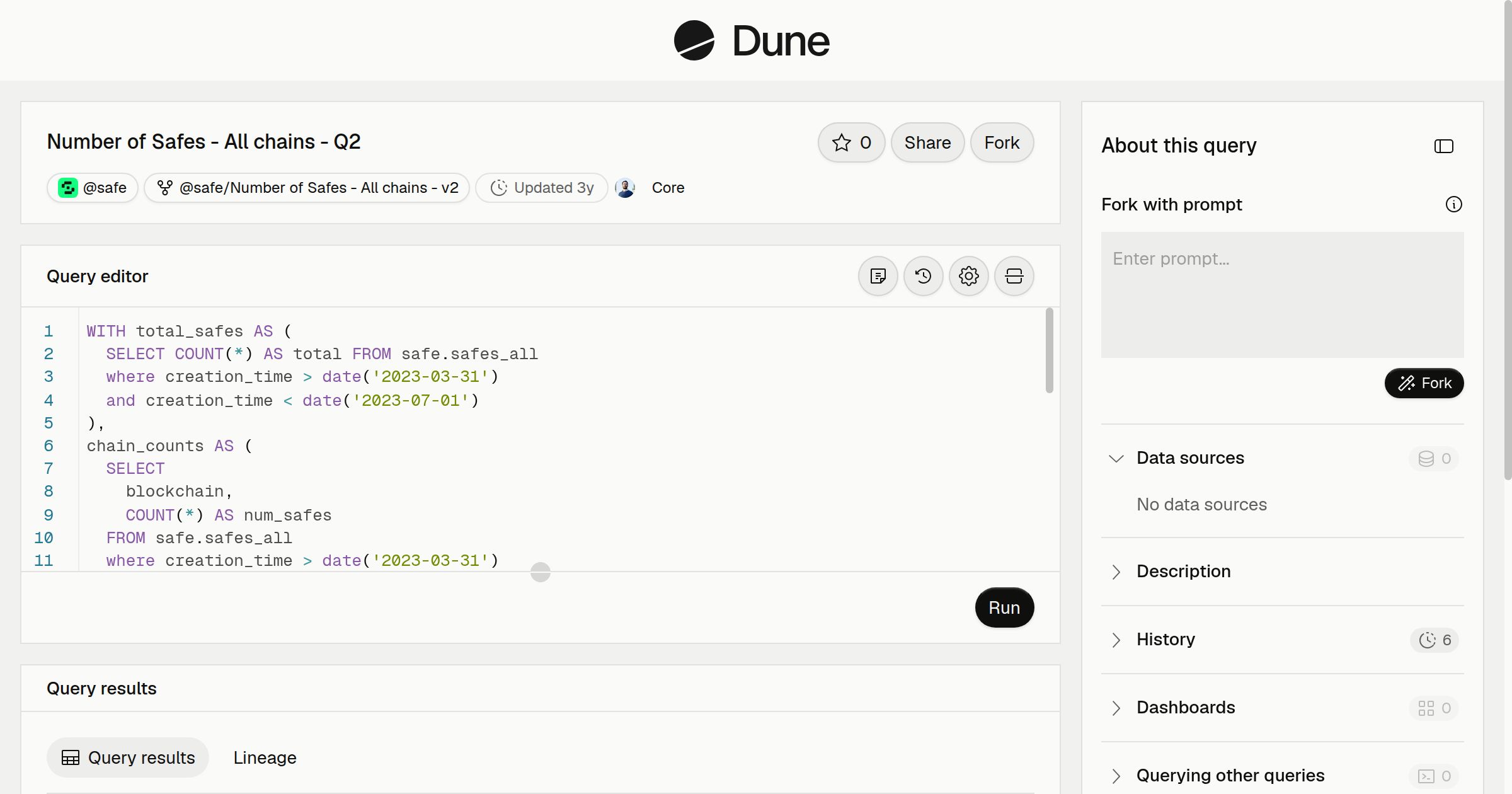Open forked source @safe/Number of Safes - All chains - v2

tap(307, 188)
